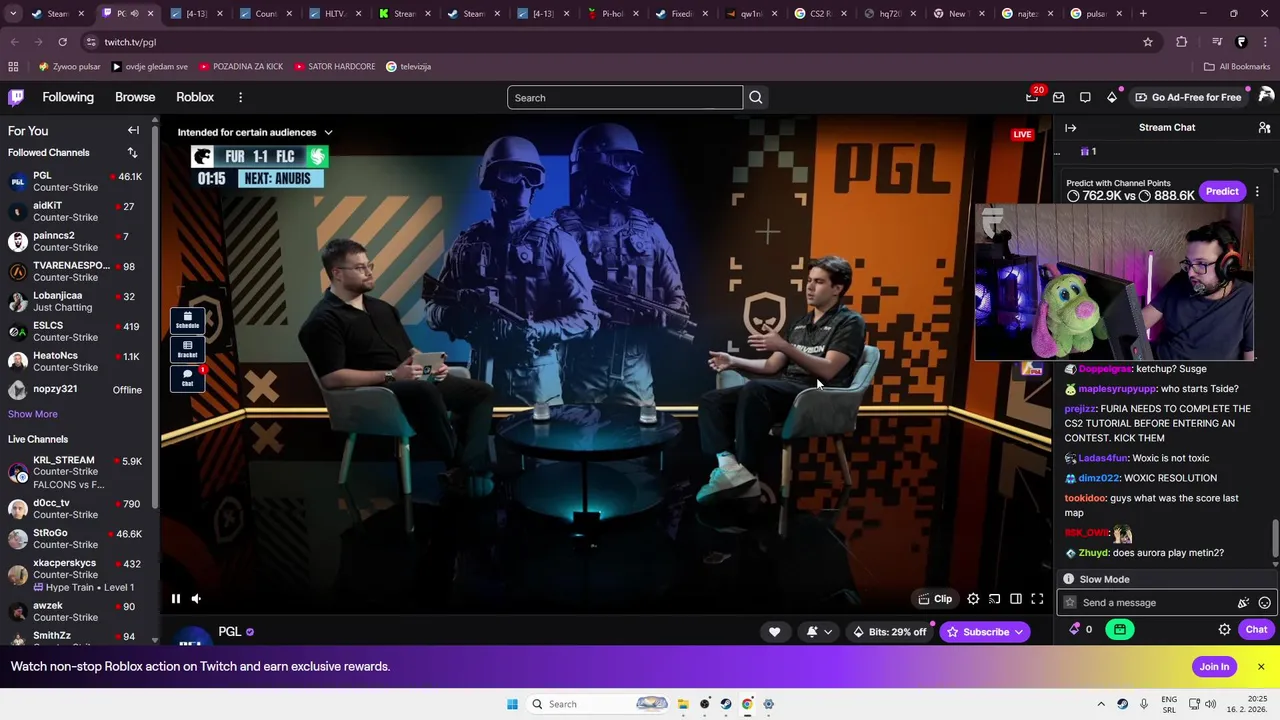
Task: Claim the green channel points bonus chest
Action: [1120, 629]
